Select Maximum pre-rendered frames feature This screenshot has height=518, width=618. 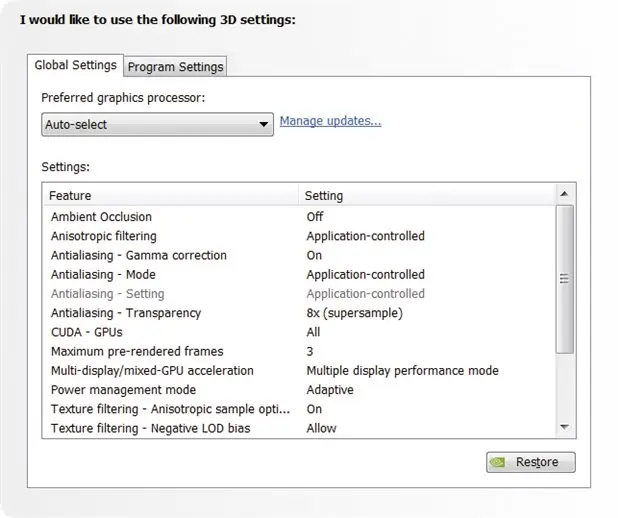click(x=137, y=351)
